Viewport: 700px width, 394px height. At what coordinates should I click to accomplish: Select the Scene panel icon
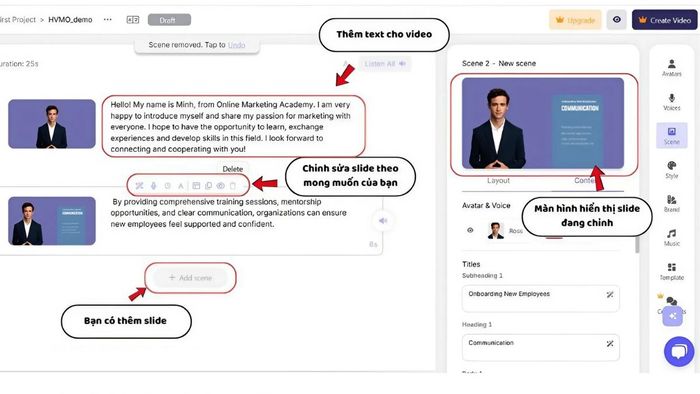pos(671,136)
